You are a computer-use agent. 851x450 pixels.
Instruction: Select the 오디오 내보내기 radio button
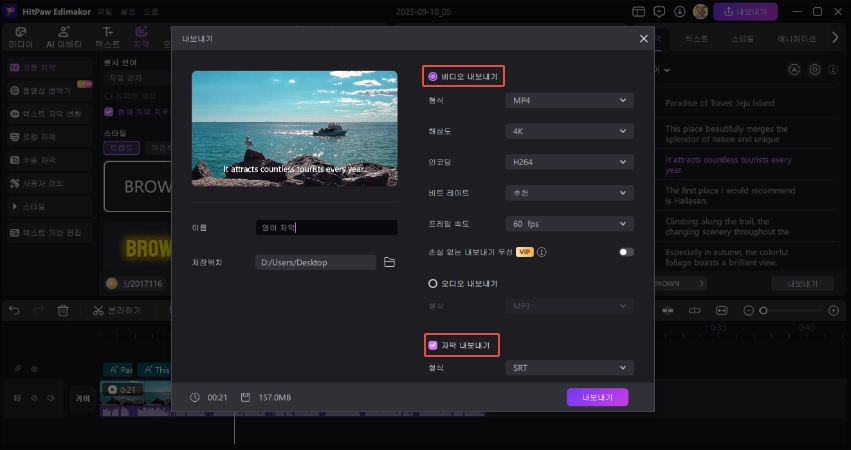433,283
